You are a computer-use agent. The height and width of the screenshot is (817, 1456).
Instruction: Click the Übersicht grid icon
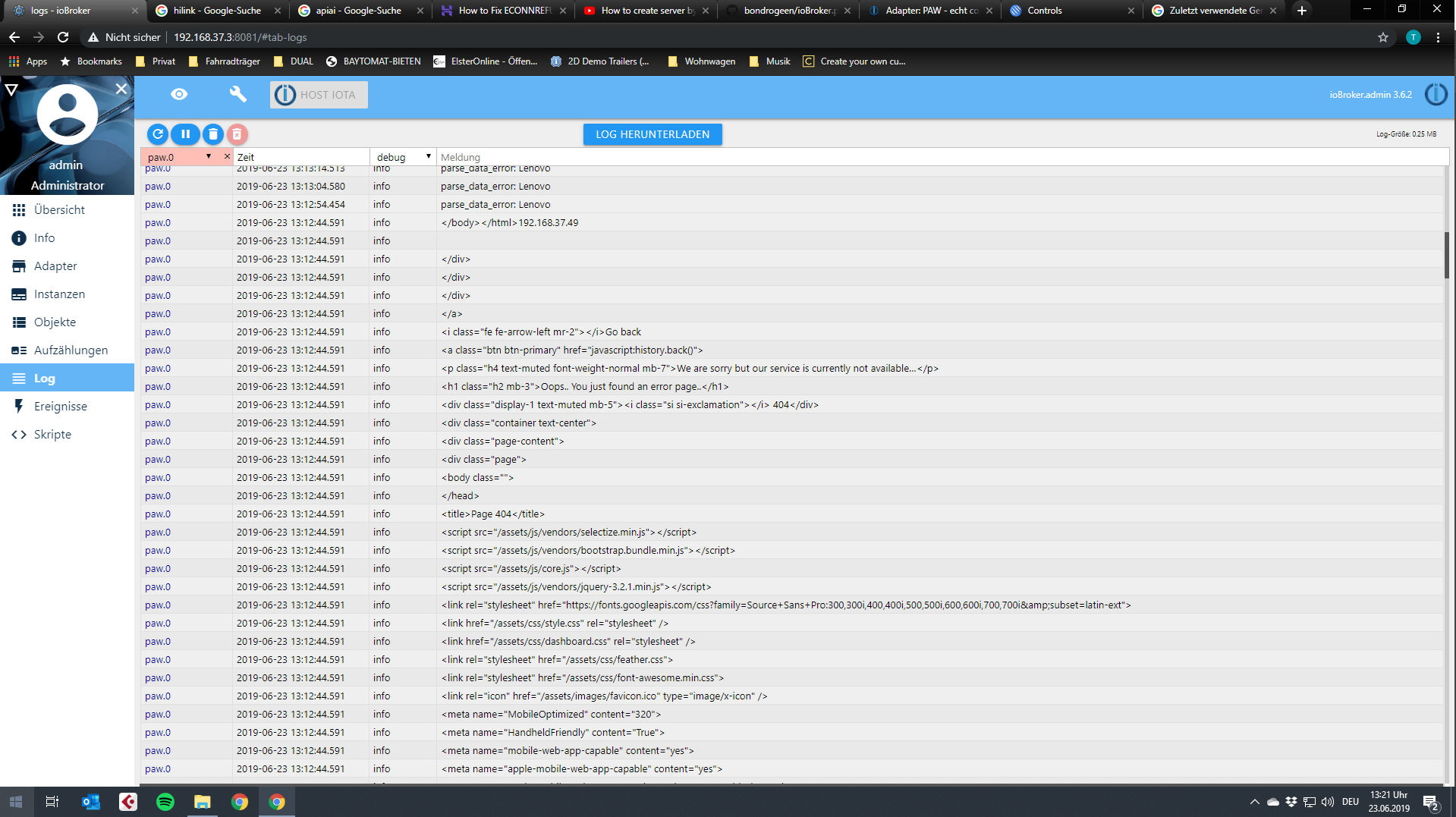click(x=19, y=210)
